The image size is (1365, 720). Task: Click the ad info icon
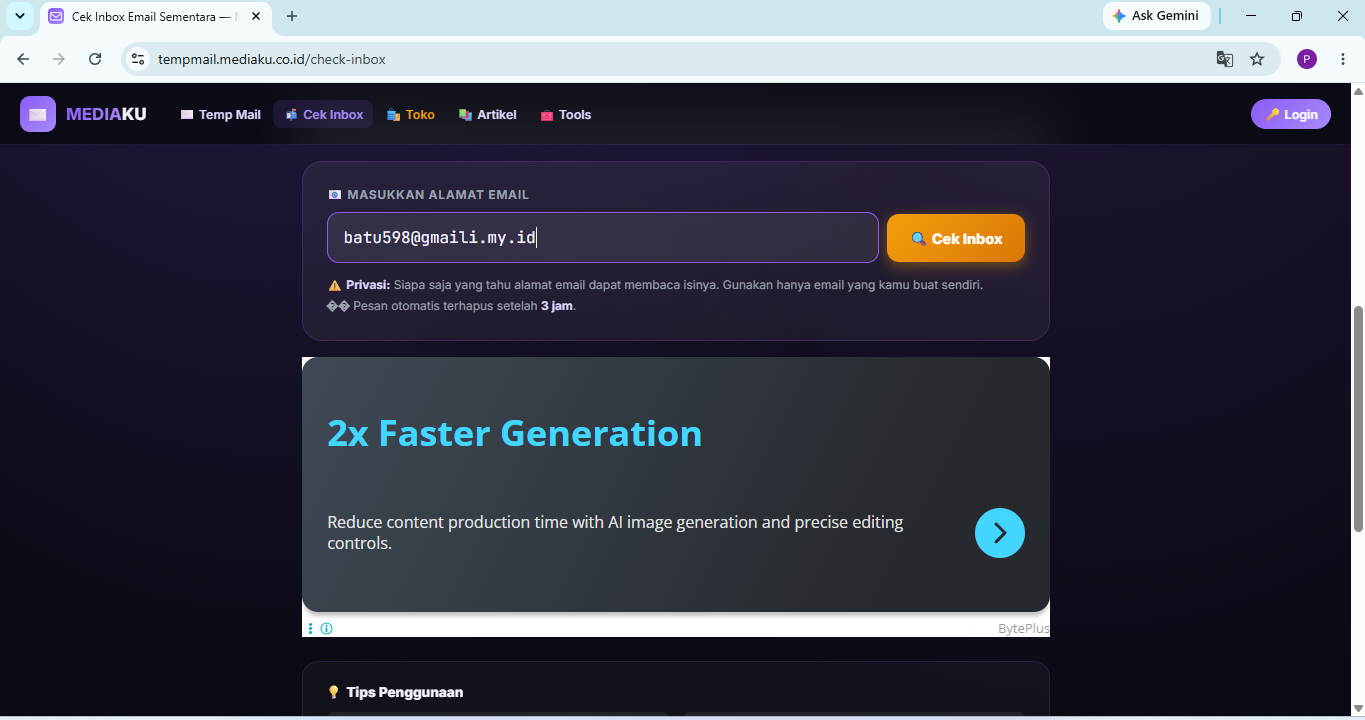tap(326, 629)
